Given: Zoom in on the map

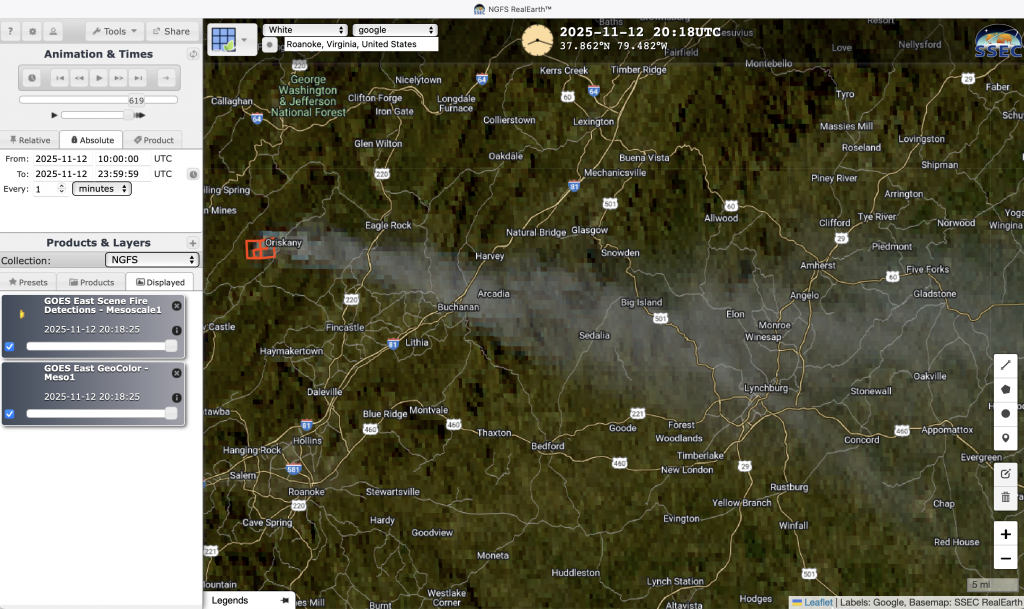Looking at the screenshot, I should coord(1005,534).
